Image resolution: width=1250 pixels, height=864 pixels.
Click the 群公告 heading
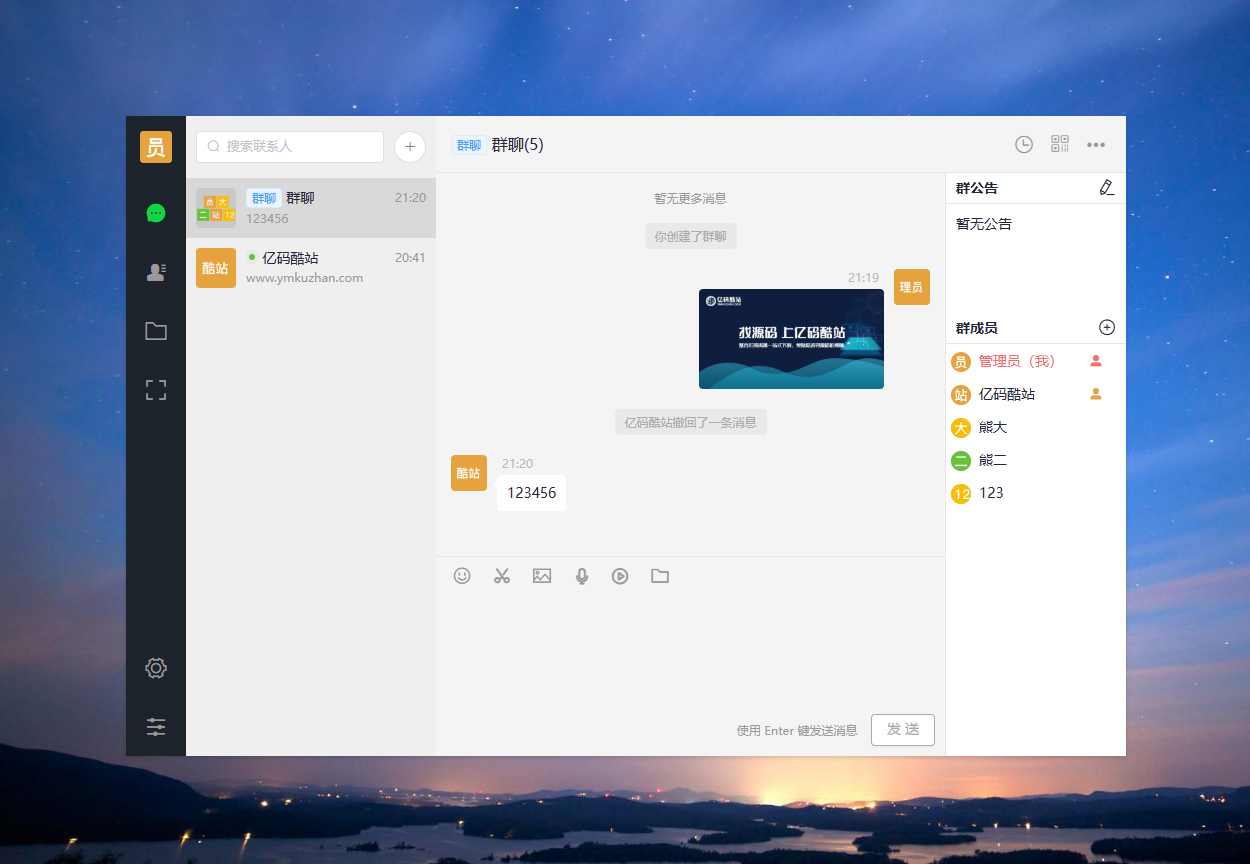(977, 188)
